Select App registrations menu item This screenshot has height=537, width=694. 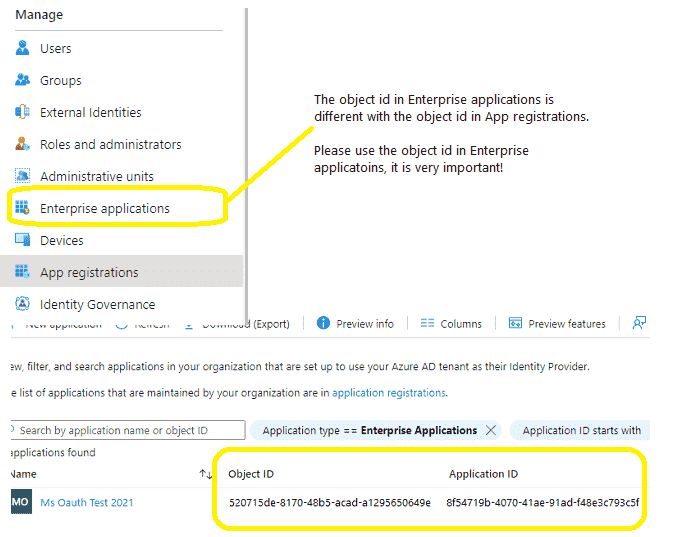pos(122,271)
